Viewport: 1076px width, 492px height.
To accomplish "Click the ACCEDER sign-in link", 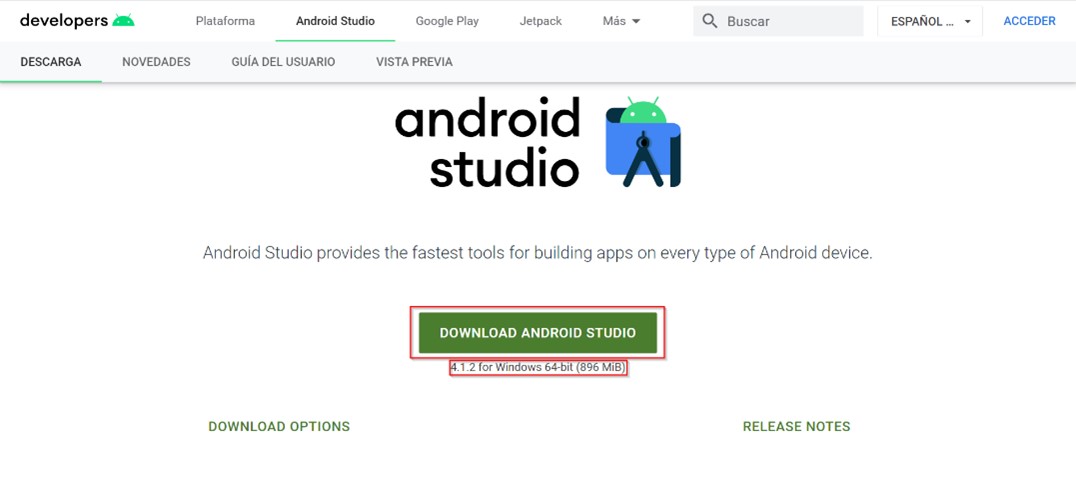I will click(1029, 21).
